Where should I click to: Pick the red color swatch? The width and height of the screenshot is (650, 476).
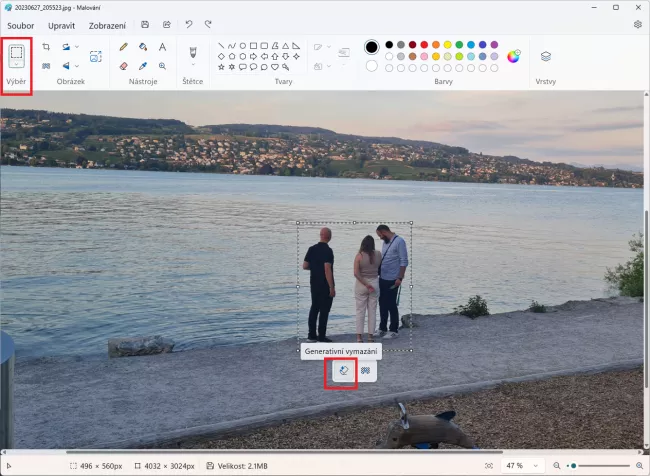coord(424,45)
